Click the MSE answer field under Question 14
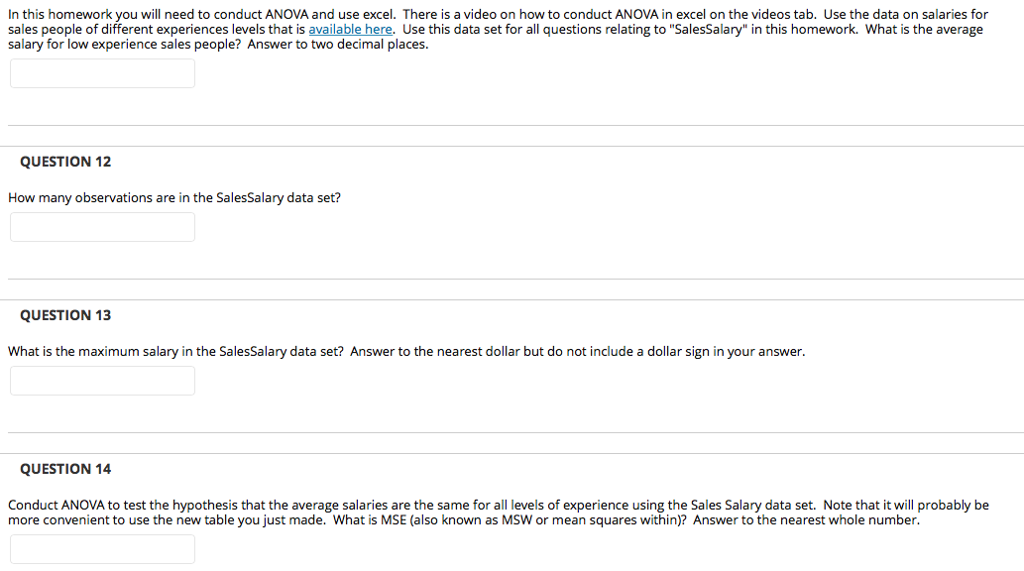Screen dimensions: 1024x571 (103, 549)
